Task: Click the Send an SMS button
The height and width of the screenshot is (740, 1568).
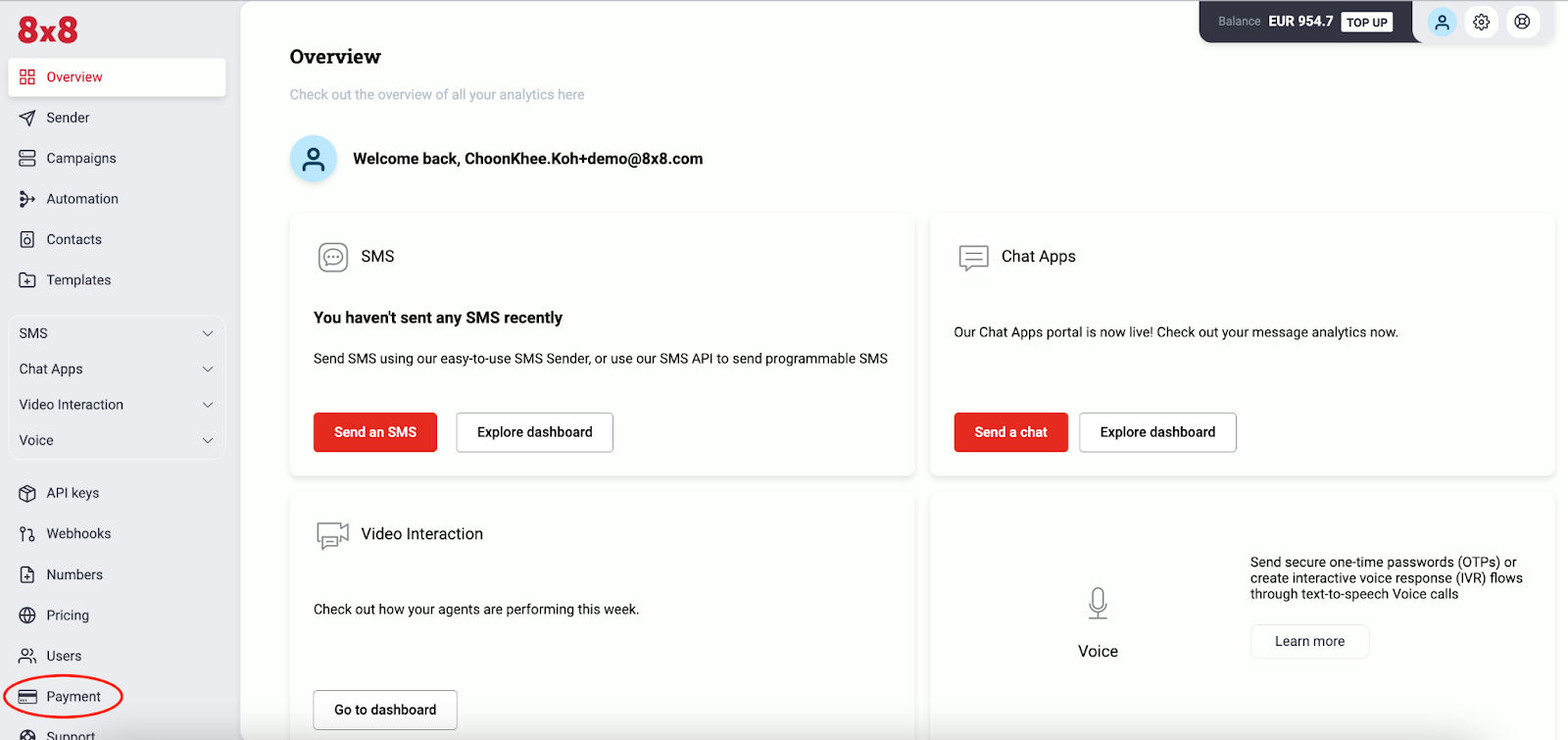Action: pyautogui.click(x=375, y=432)
